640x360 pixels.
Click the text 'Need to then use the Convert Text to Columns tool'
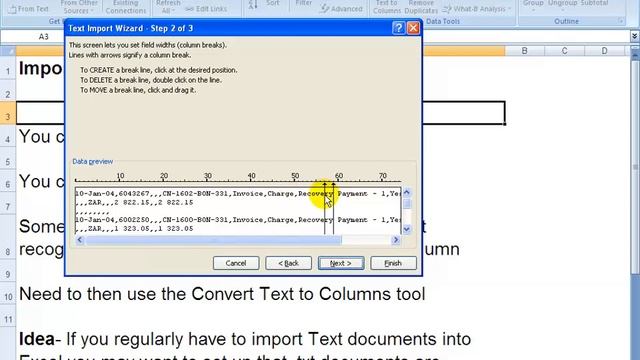pyautogui.click(x=222, y=294)
